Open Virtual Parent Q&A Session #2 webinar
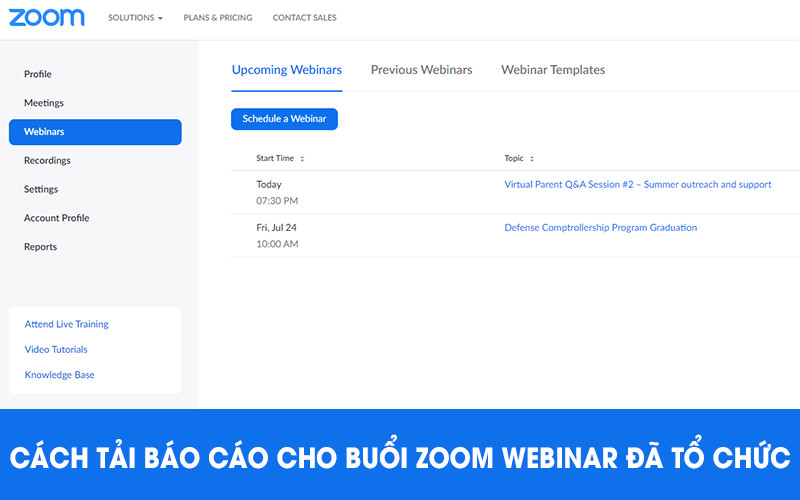This screenshot has width=800, height=500. coord(638,185)
